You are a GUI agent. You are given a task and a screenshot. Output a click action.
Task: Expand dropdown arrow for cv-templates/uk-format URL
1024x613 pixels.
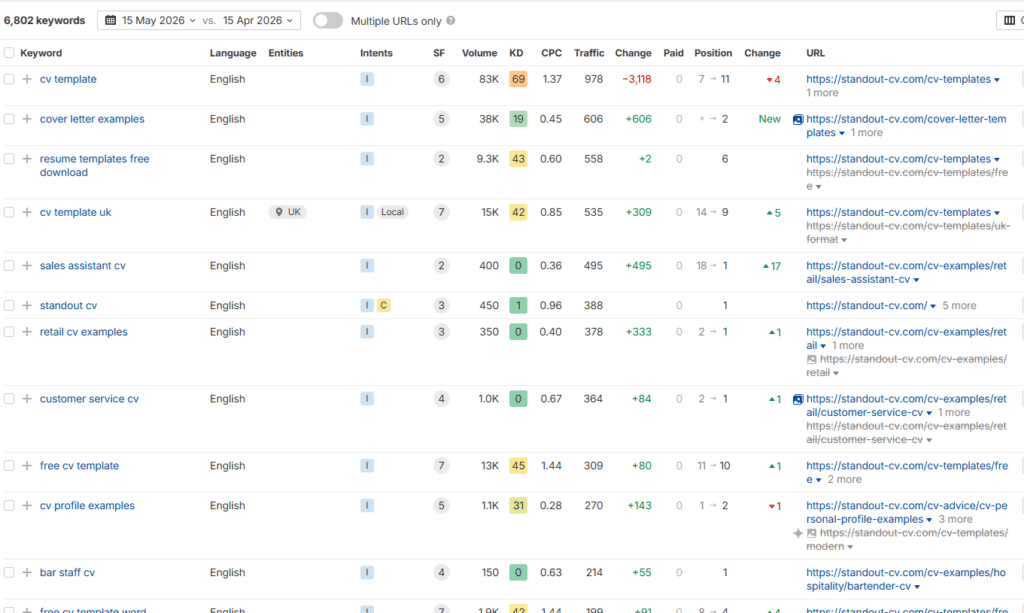coord(844,240)
